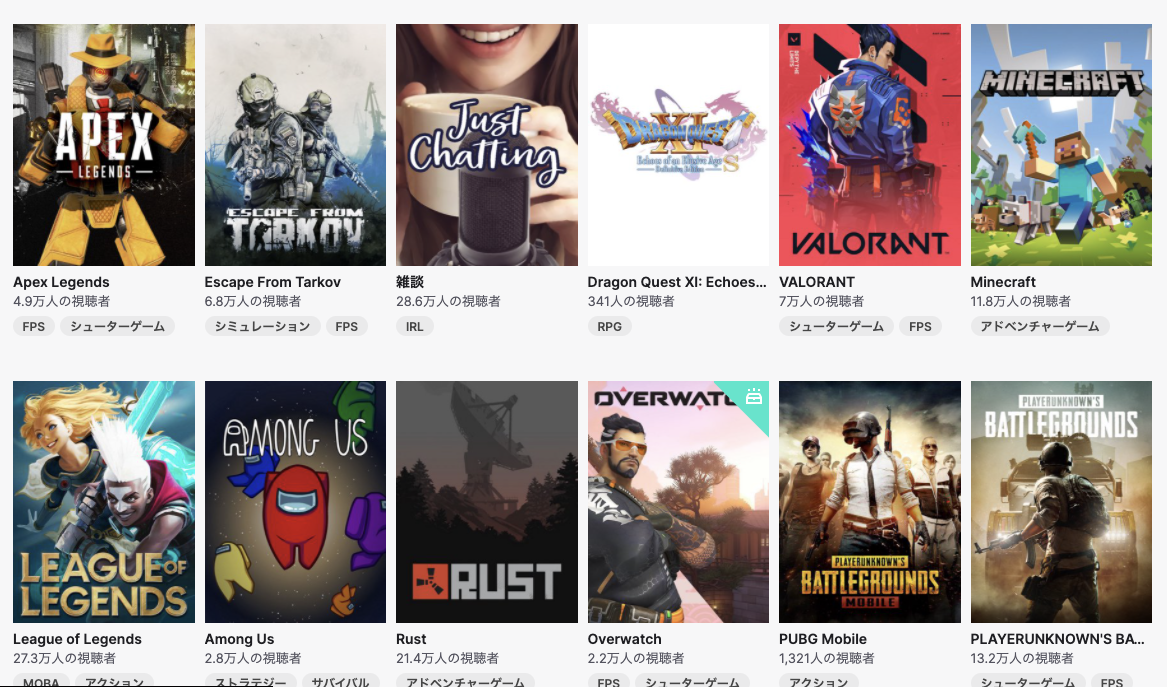This screenshot has height=687, width=1167.
Task: Open the League of Legends cover art
Action: [103, 502]
